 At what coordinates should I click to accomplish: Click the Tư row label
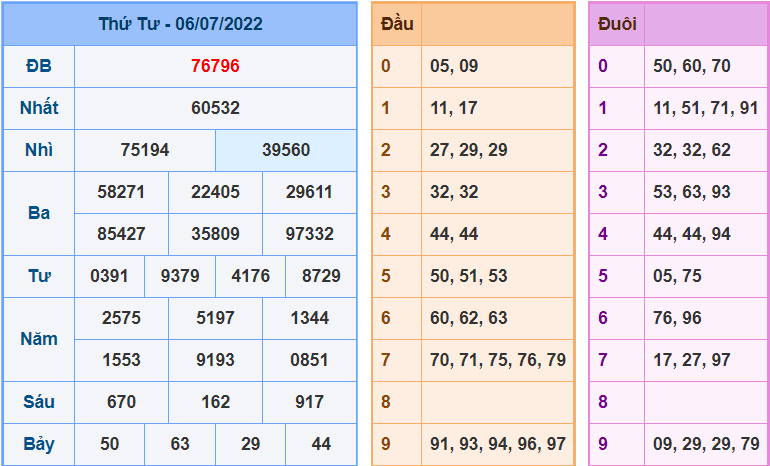click(39, 276)
